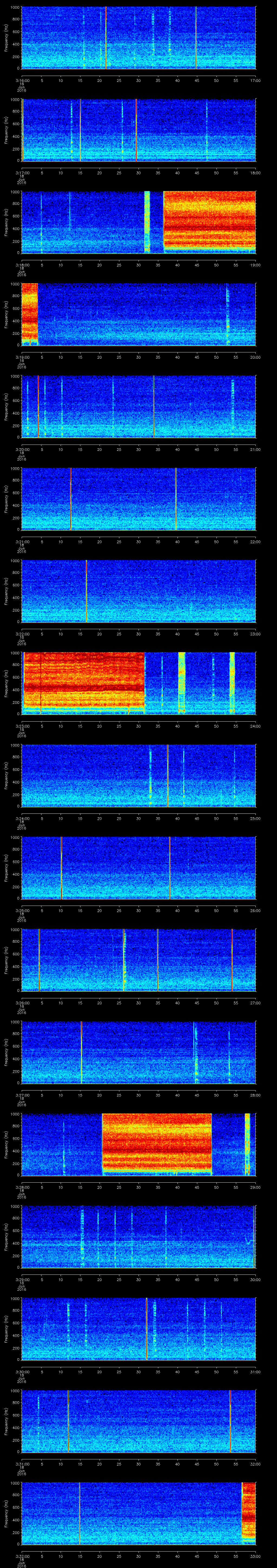Image resolution: width=277 pixels, height=1568 pixels.
Task: Click the vertical line at 32 s in 3:30:00 spectrogram
Action: click(147, 1328)
